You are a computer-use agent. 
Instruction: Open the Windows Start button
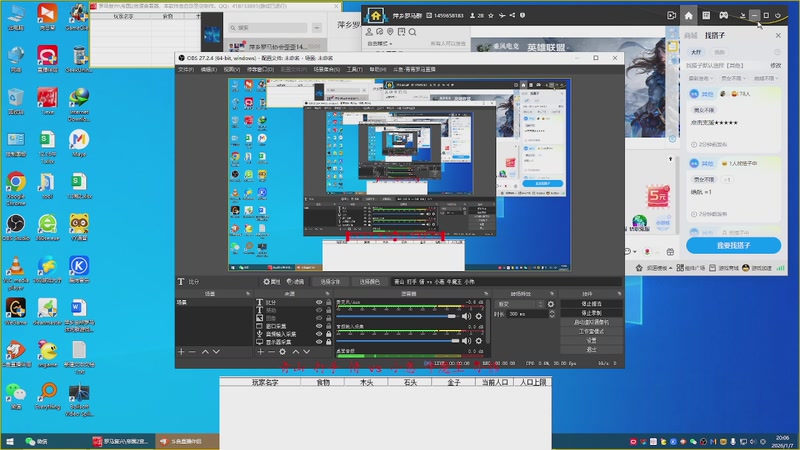(x=9, y=441)
